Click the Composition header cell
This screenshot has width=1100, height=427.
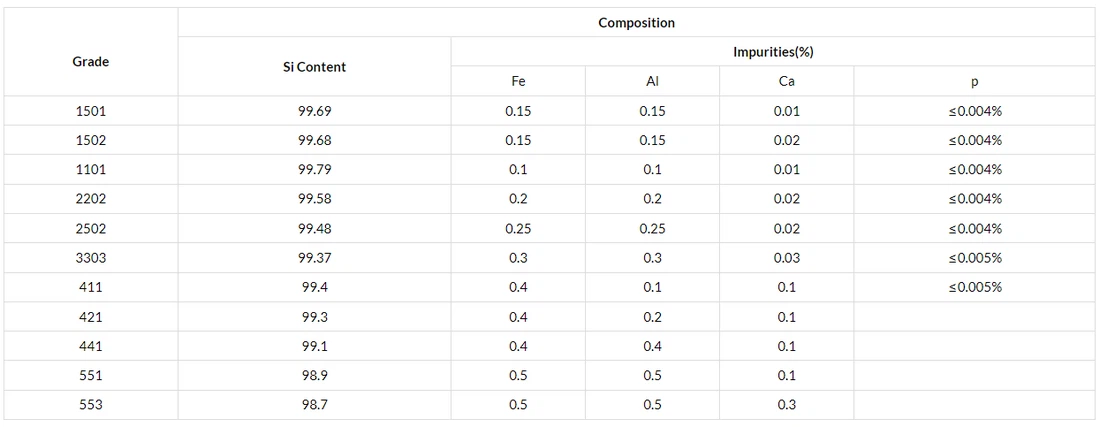(636, 23)
